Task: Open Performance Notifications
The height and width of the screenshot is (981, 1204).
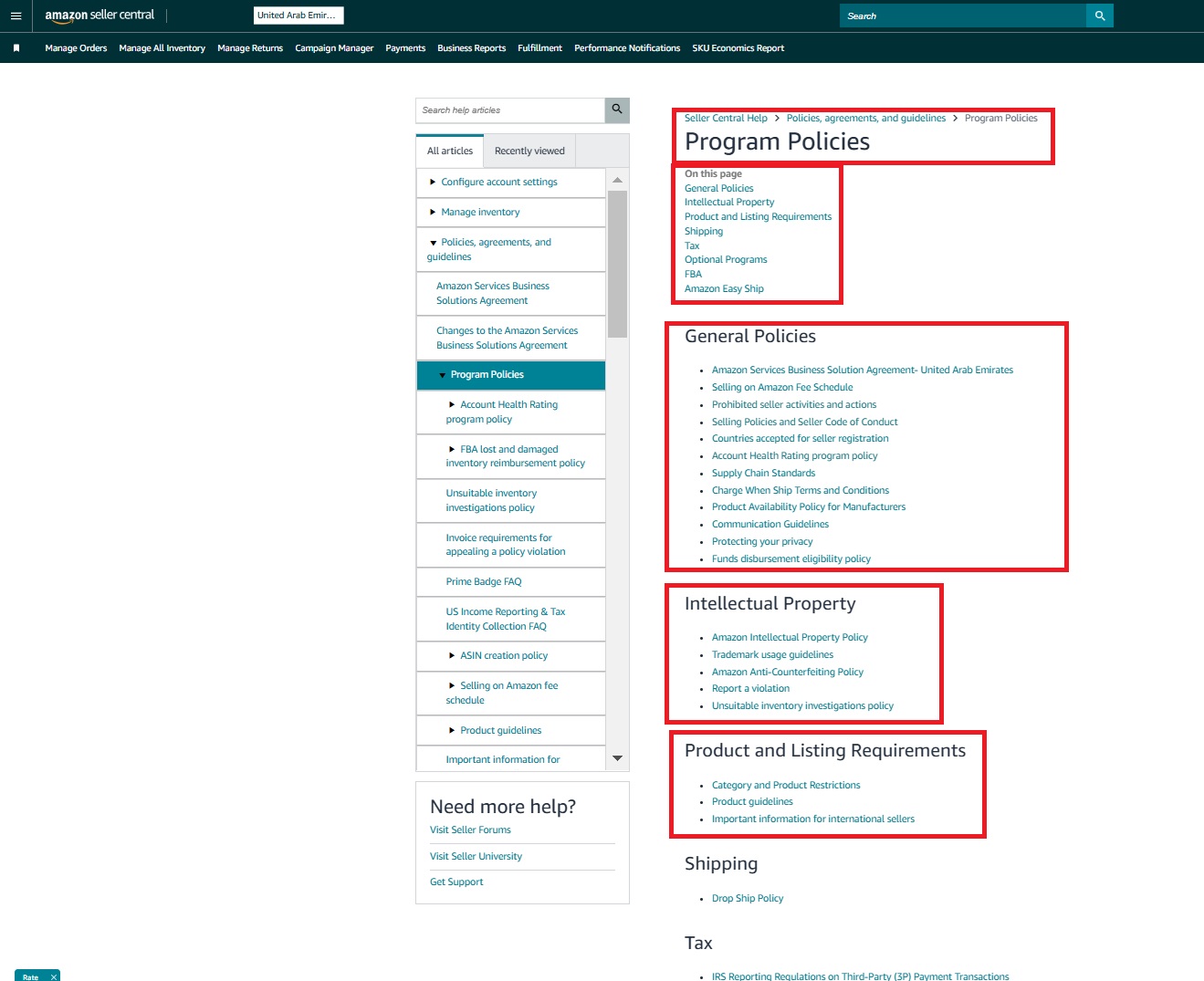Action: tap(627, 48)
